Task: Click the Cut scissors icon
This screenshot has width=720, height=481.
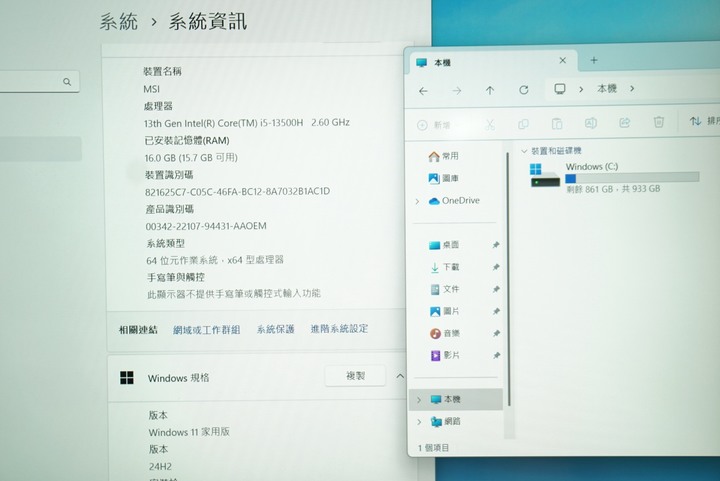Action: tap(490, 124)
